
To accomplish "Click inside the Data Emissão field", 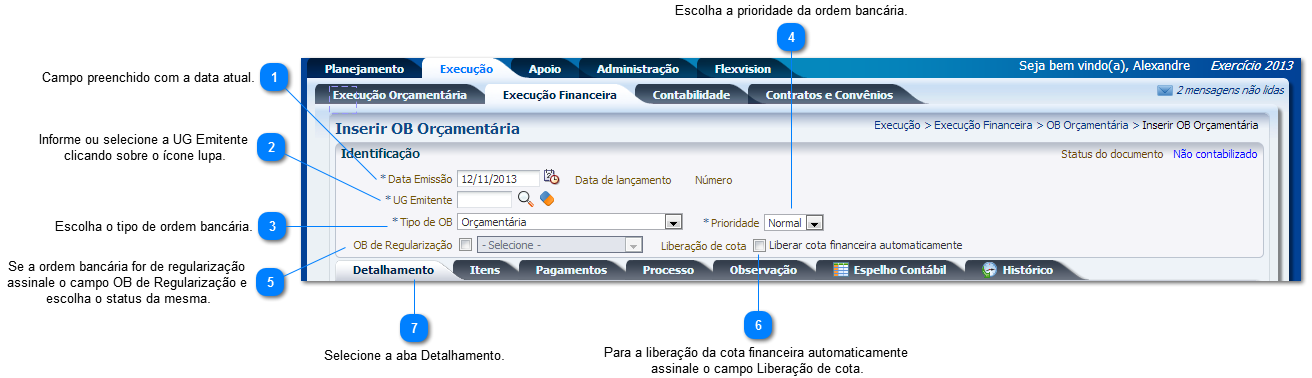I will click(x=498, y=179).
